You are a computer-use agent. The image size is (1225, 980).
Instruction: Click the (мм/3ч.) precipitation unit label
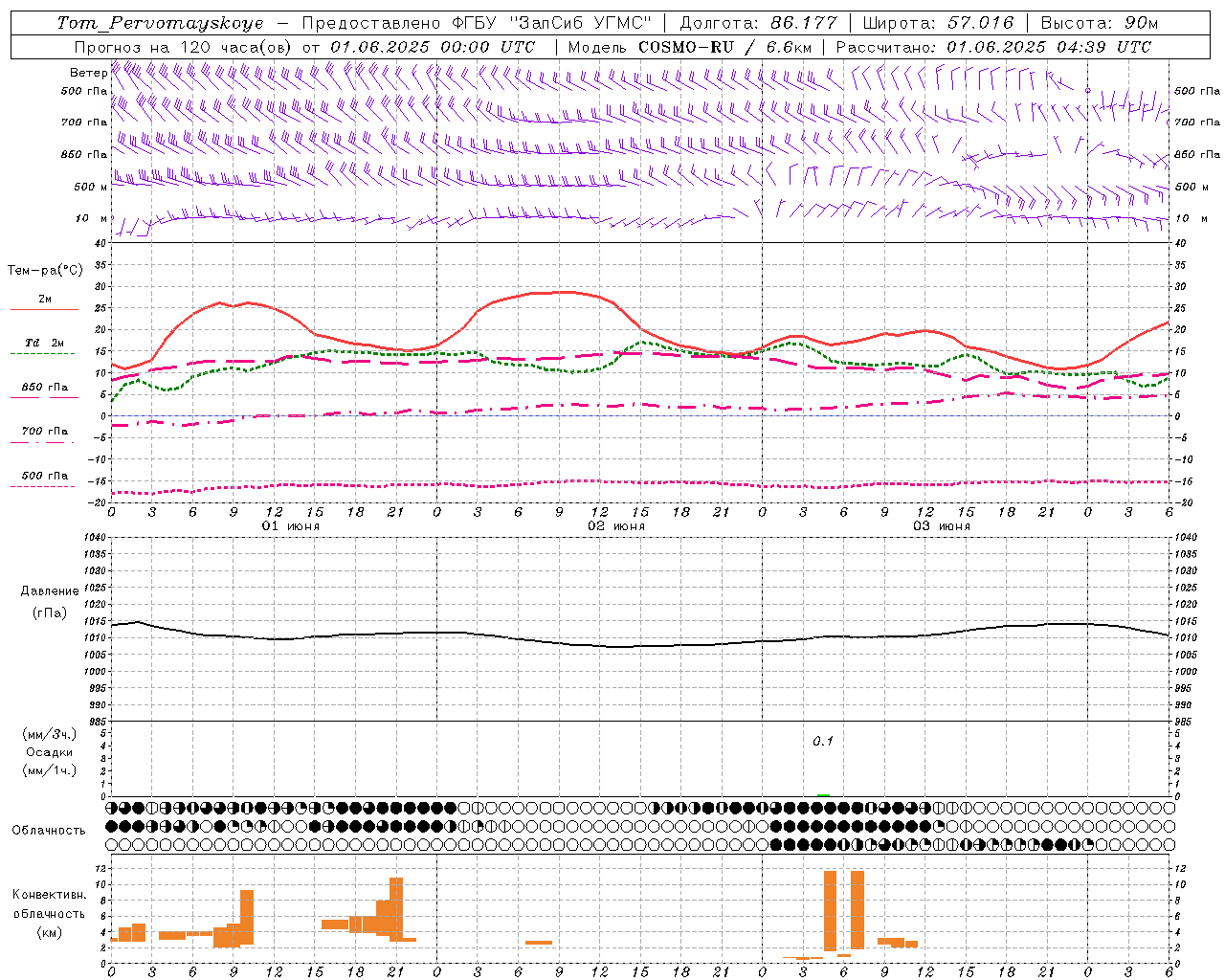pos(50,734)
